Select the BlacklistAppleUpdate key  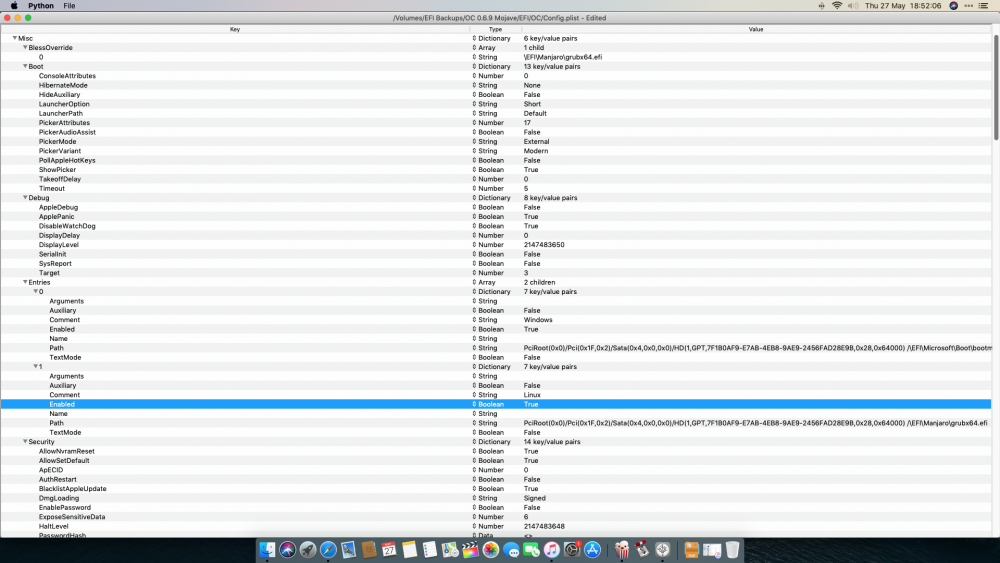point(73,488)
